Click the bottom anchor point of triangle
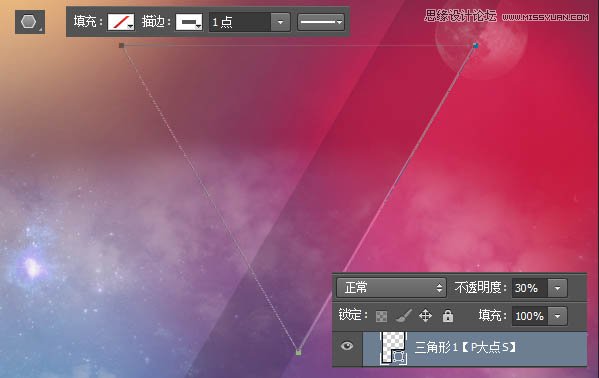Image resolution: width=599 pixels, height=378 pixels. pos(298,352)
